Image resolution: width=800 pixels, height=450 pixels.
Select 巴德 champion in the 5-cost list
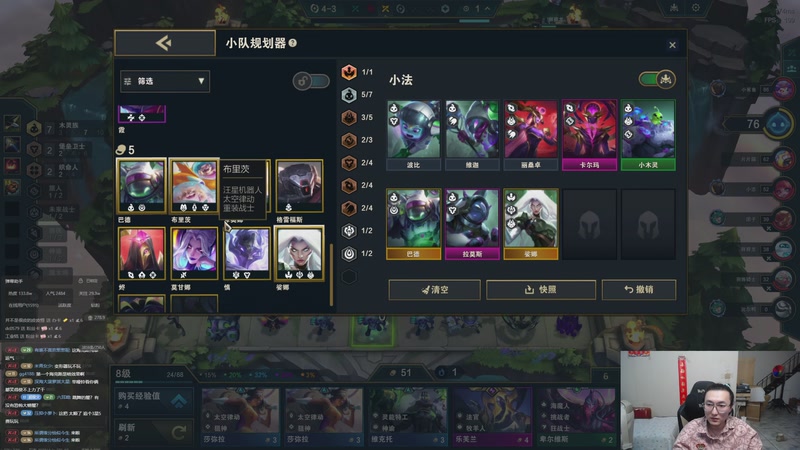point(142,186)
